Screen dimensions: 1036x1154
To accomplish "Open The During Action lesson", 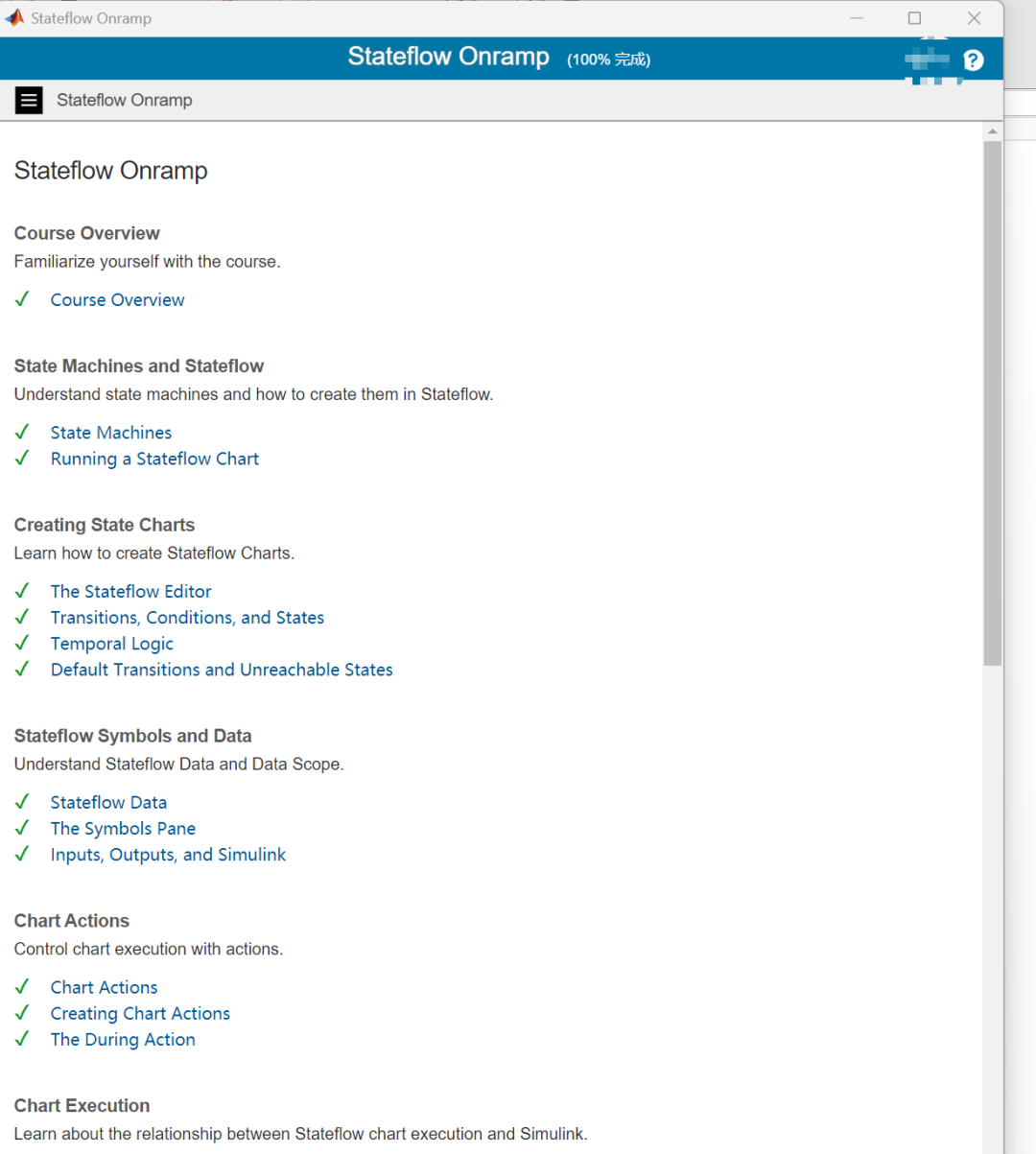I will pos(123,1039).
